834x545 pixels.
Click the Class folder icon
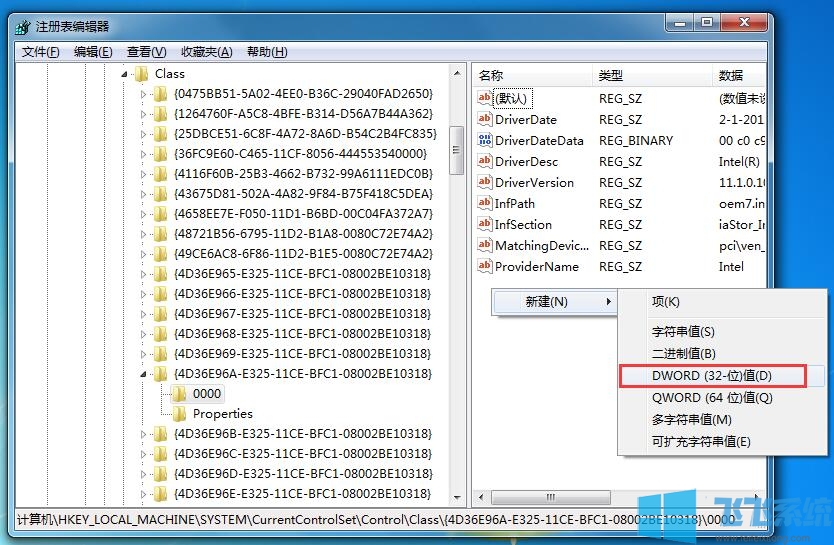coord(141,74)
